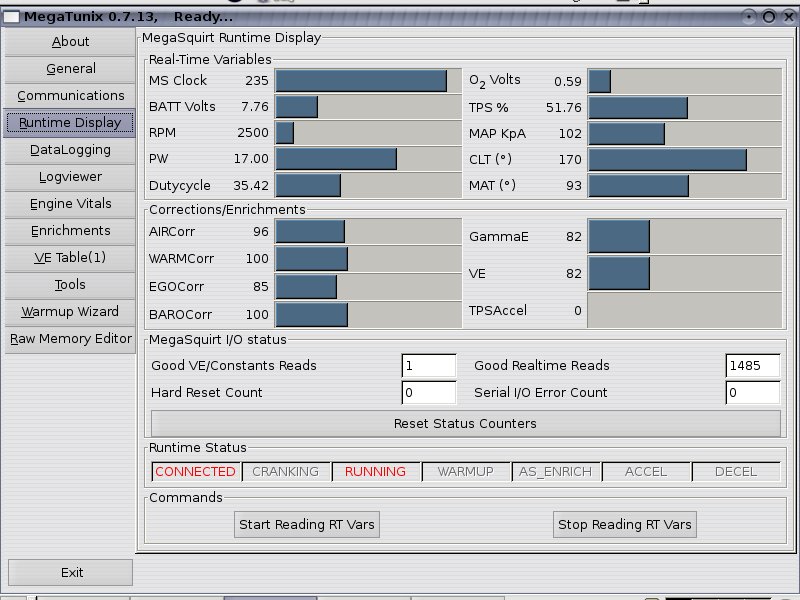This screenshot has height=600, width=800.
Task: Click the TPS % progress bar
Action: (685, 107)
